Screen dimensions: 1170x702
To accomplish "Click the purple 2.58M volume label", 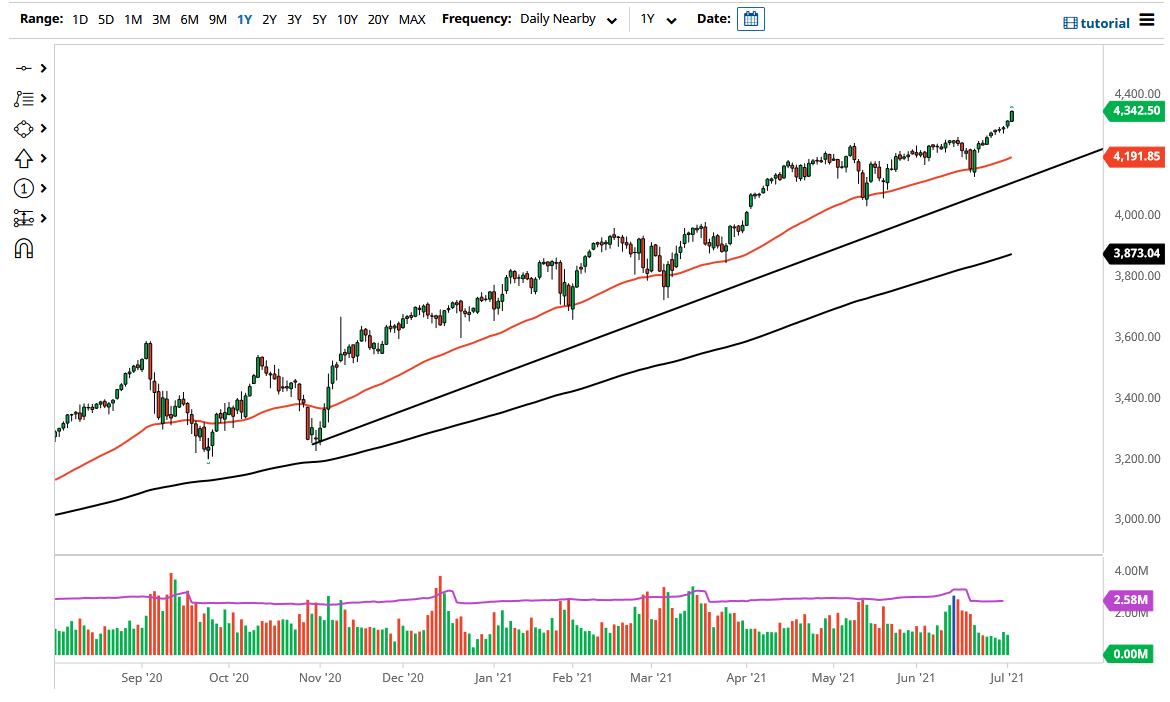I will click(1133, 601).
